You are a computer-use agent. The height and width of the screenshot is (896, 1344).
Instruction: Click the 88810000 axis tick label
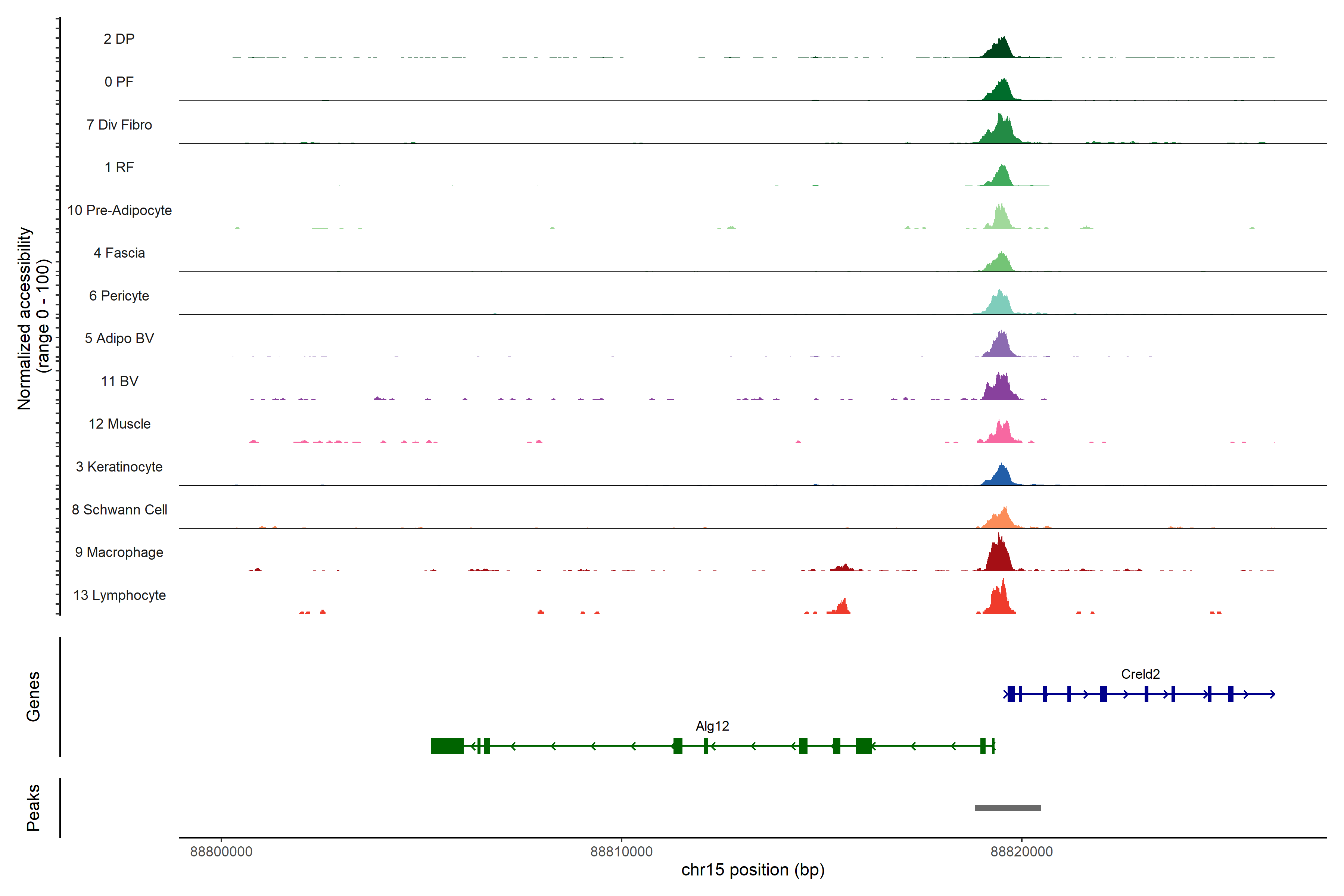tap(621, 852)
